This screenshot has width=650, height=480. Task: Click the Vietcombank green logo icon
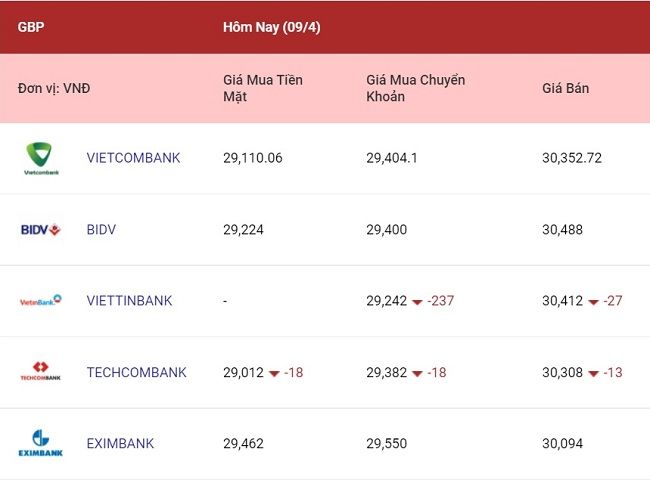(x=41, y=158)
